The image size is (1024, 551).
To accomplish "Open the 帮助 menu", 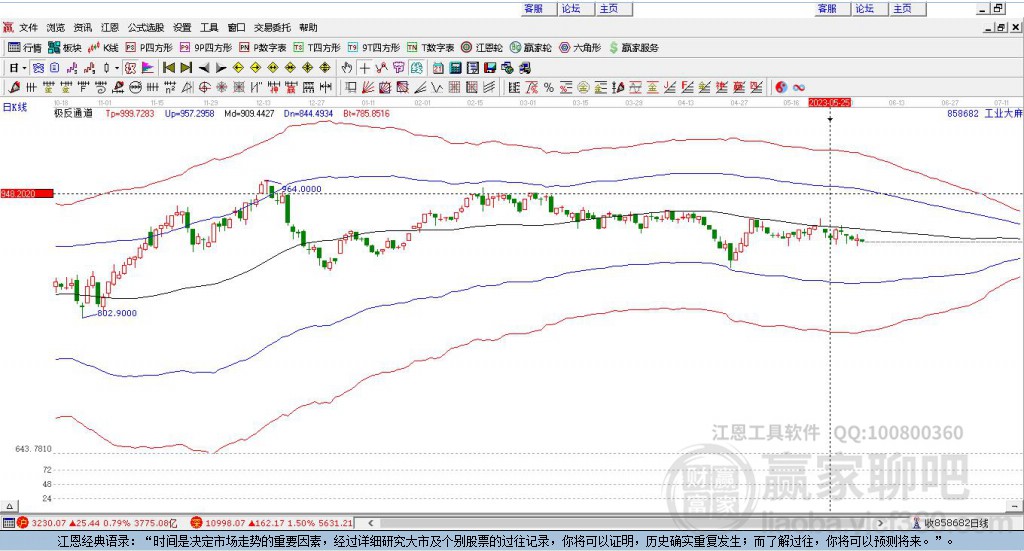I will (x=308, y=27).
